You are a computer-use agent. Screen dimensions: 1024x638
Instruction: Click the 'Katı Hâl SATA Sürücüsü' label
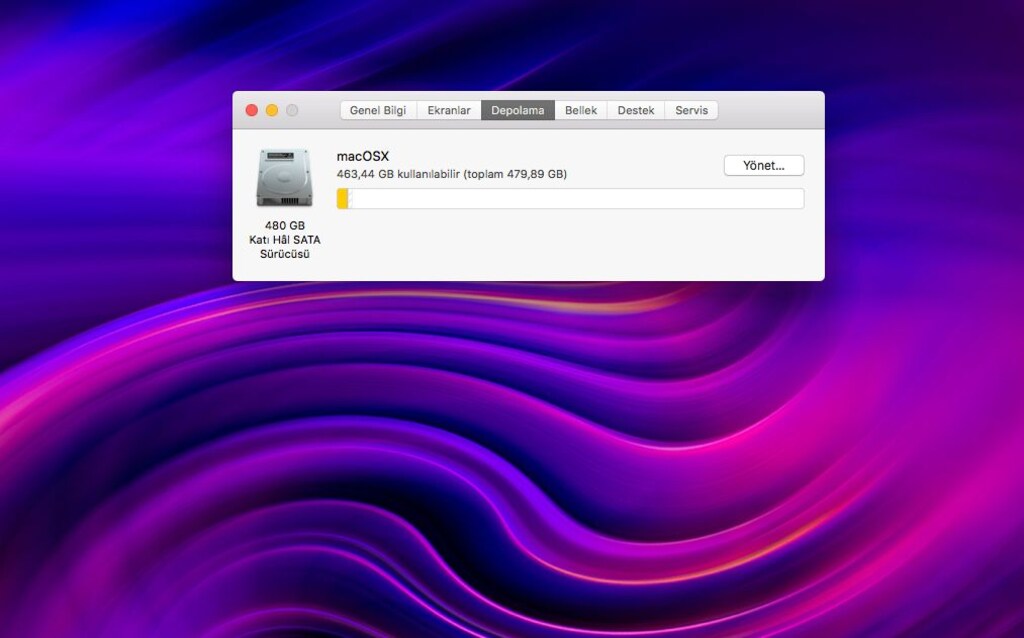(x=285, y=247)
